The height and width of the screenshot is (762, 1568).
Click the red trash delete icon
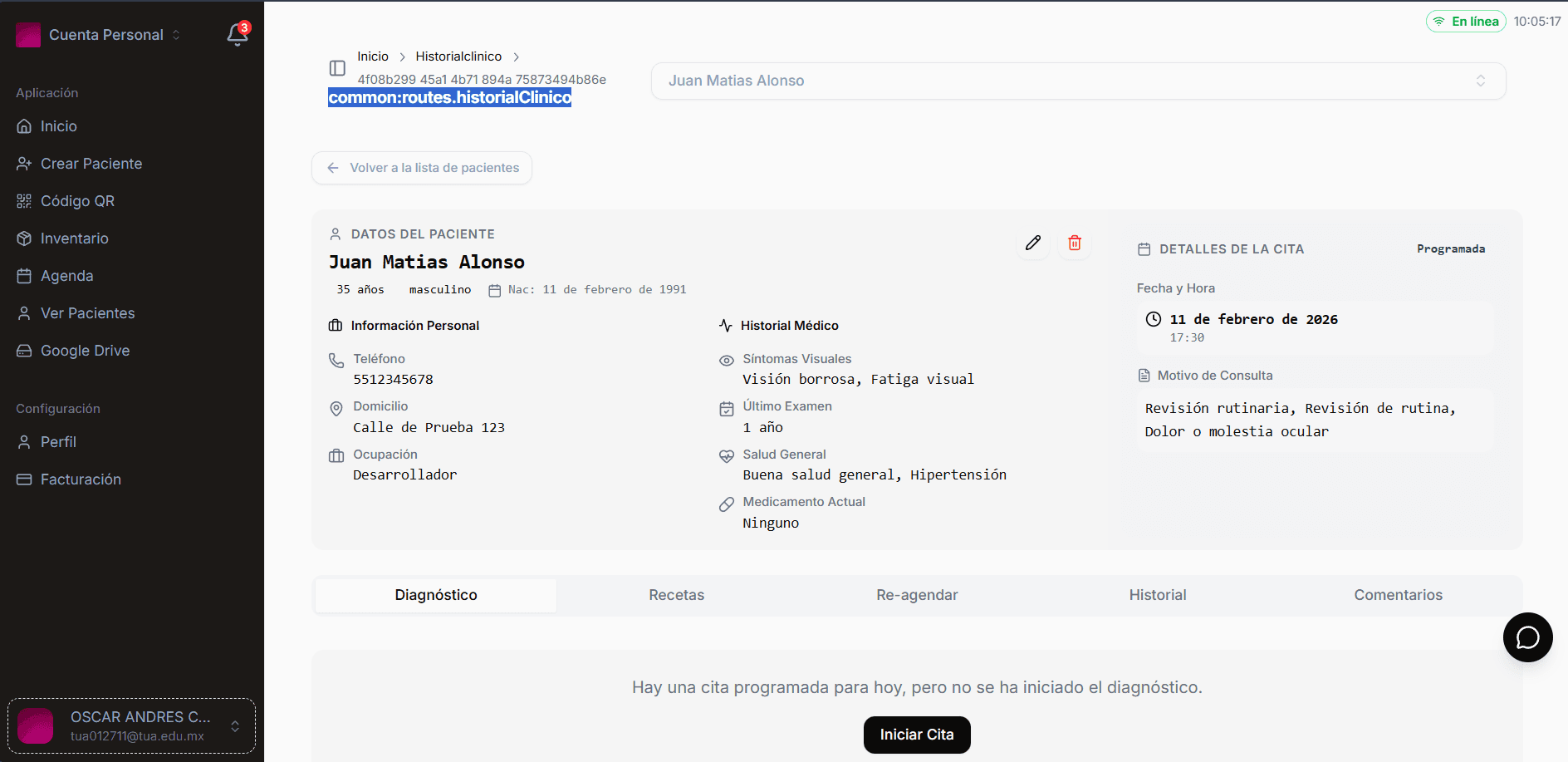(x=1075, y=243)
